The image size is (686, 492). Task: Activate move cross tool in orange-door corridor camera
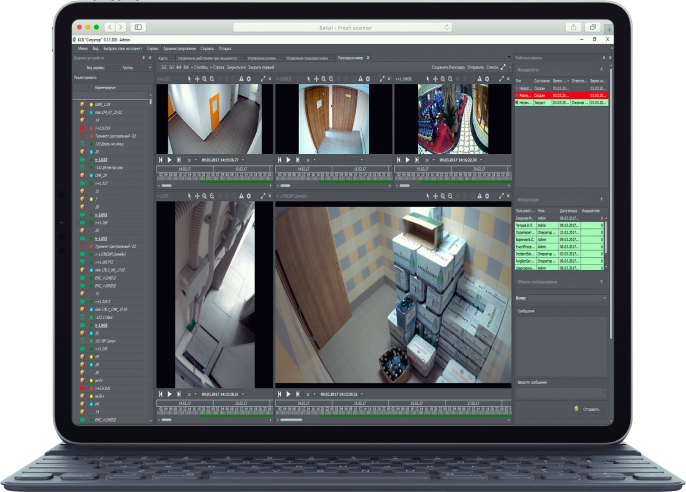[x=197, y=79]
